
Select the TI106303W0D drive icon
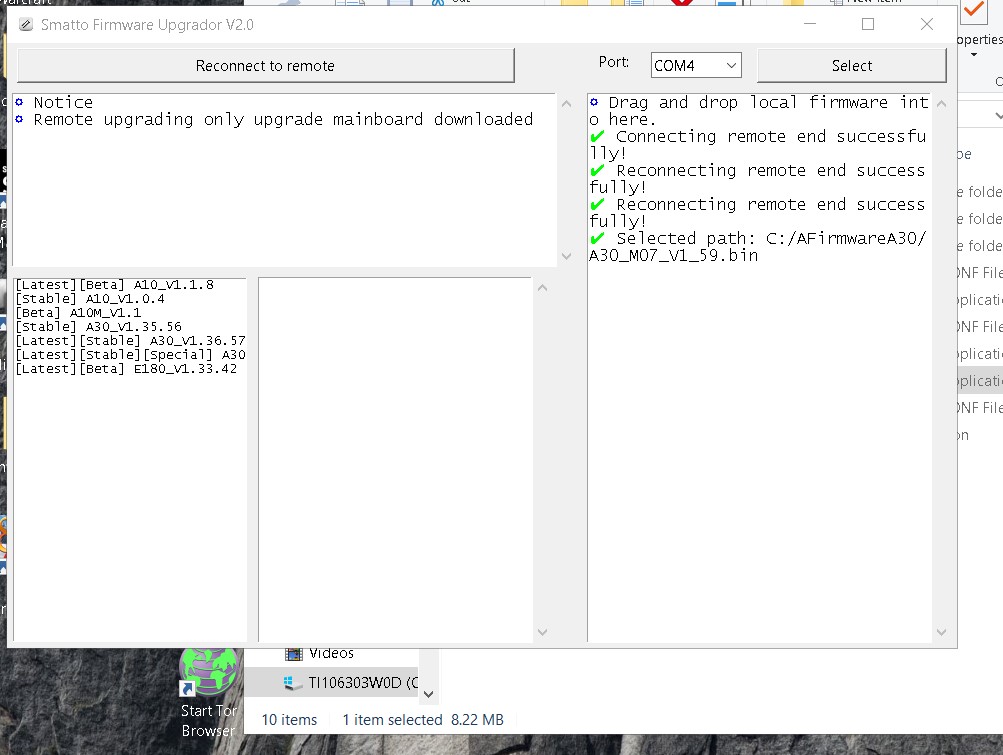pos(293,682)
